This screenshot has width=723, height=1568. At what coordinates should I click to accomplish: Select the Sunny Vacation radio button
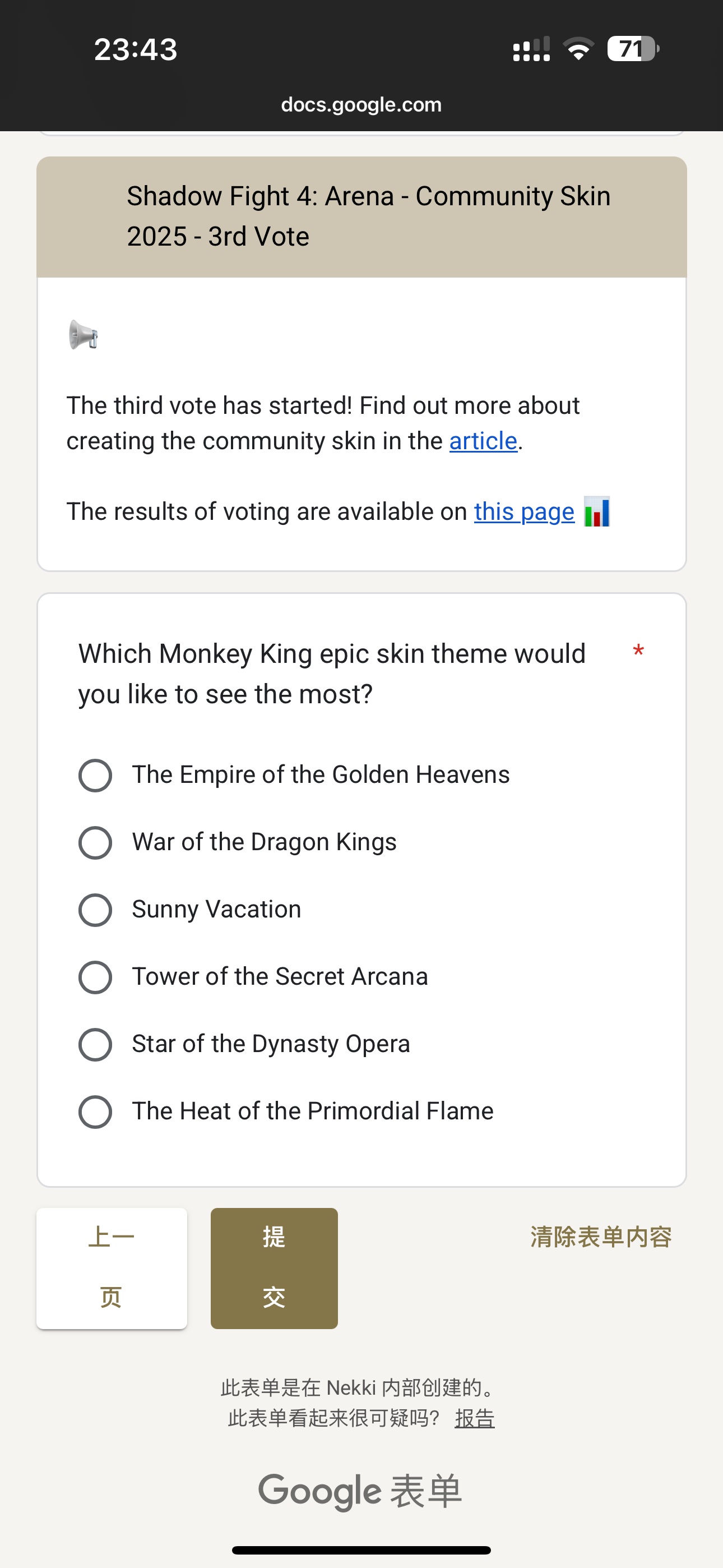point(95,910)
